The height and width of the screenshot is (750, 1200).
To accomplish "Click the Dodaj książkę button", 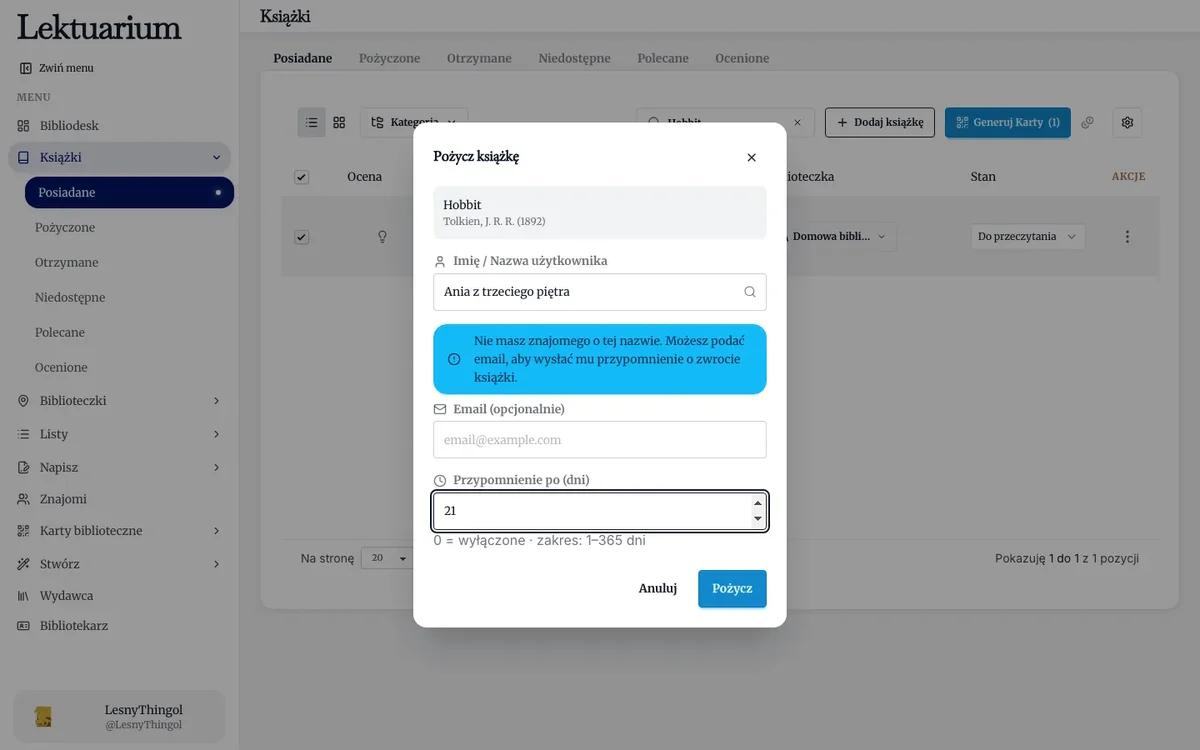I will (880, 122).
